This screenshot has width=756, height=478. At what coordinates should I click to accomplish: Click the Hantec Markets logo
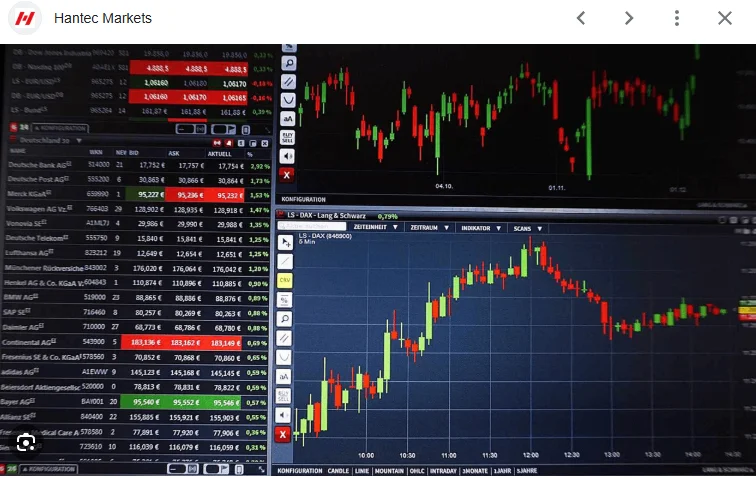(25, 18)
